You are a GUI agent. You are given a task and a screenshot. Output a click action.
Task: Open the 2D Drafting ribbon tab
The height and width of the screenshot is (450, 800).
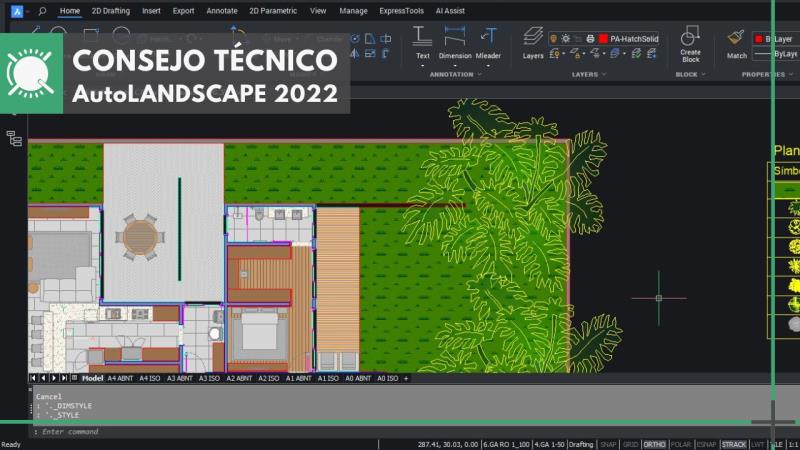pyautogui.click(x=111, y=11)
